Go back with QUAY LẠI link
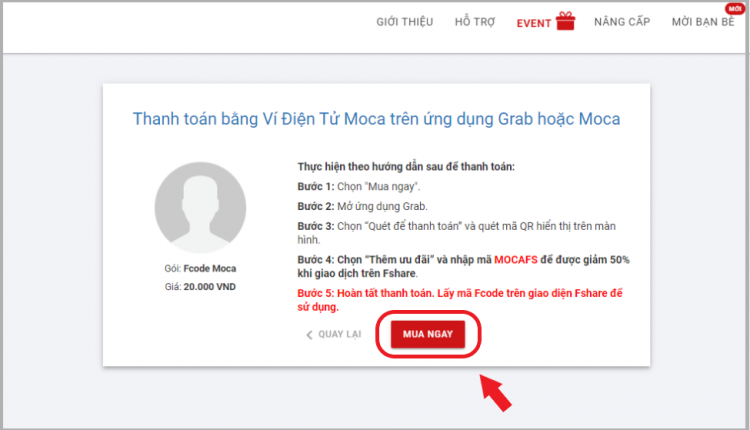The height and width of the screenshot is (430, 750). (x=333, y=334)
